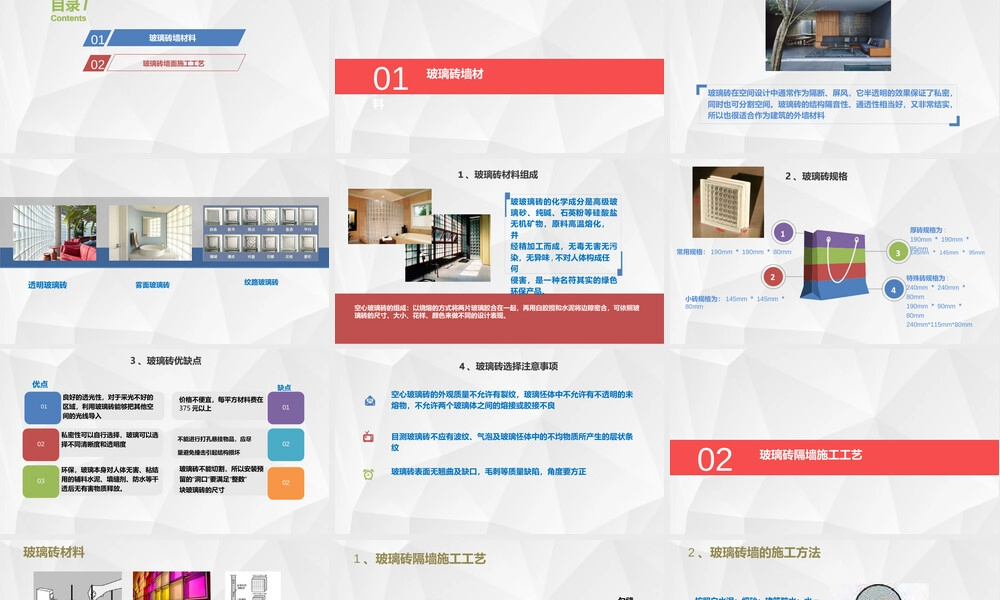This screenshot has height=600, width=1000.
Task: Click the 优点 label
Action: [40, 384]
